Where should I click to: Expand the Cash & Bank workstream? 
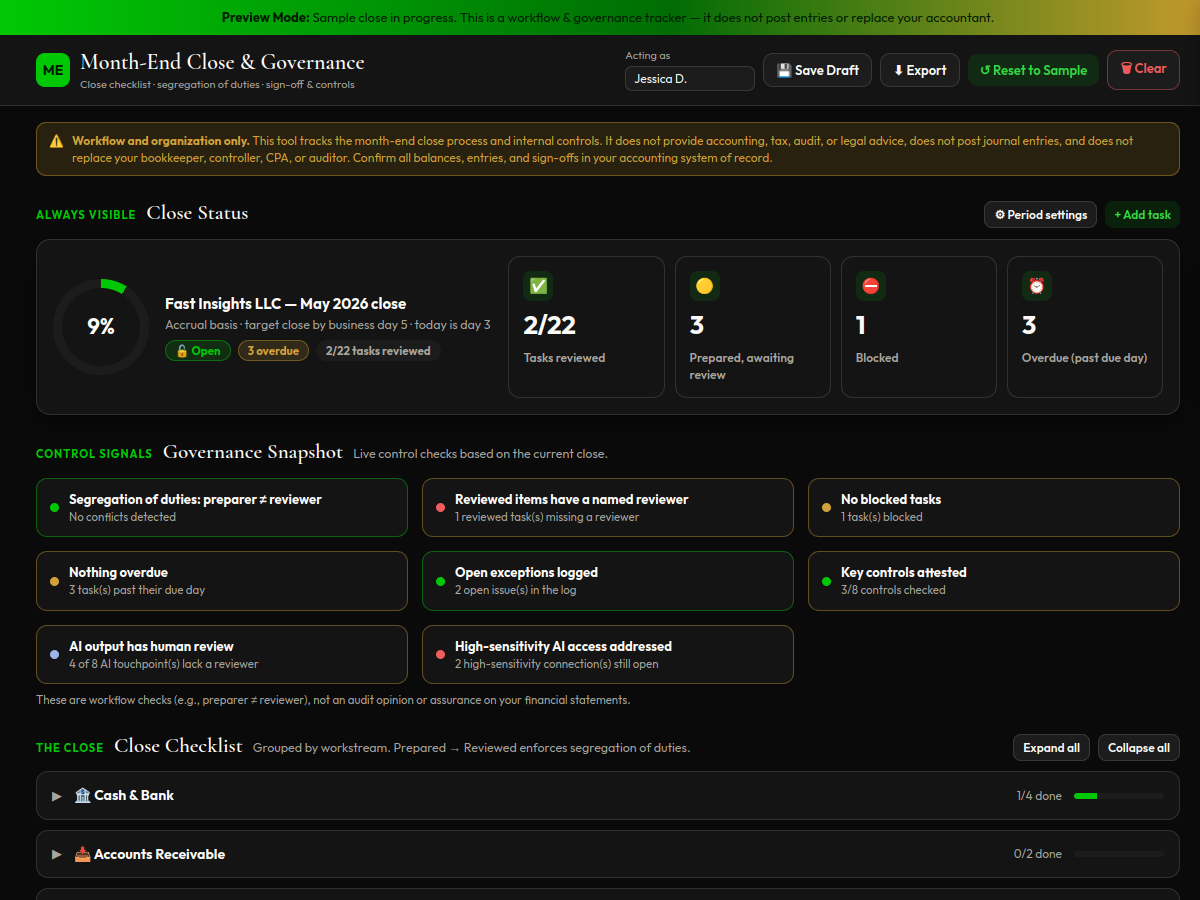tap(608, 796)
